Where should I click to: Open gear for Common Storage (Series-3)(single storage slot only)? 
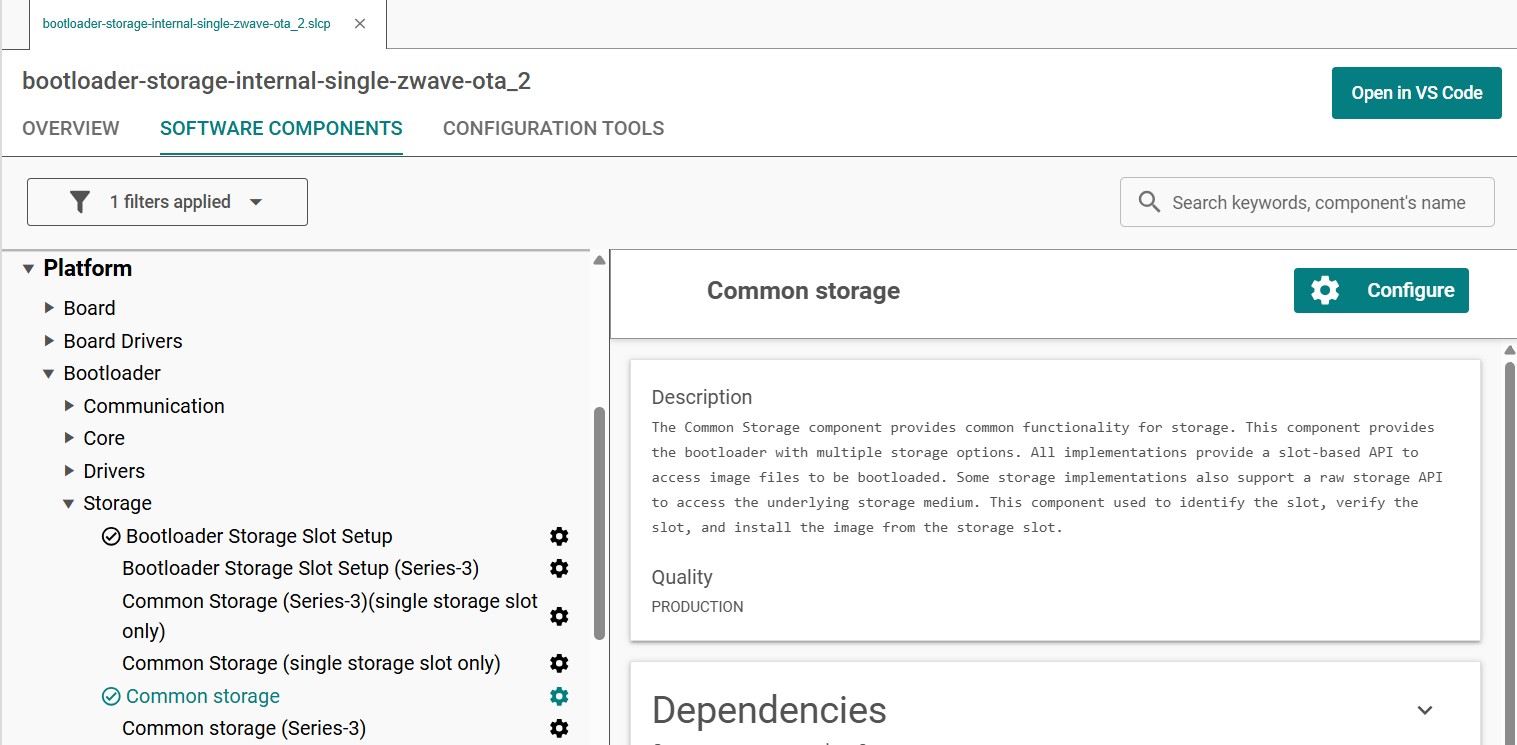click(x=559, y=616)
